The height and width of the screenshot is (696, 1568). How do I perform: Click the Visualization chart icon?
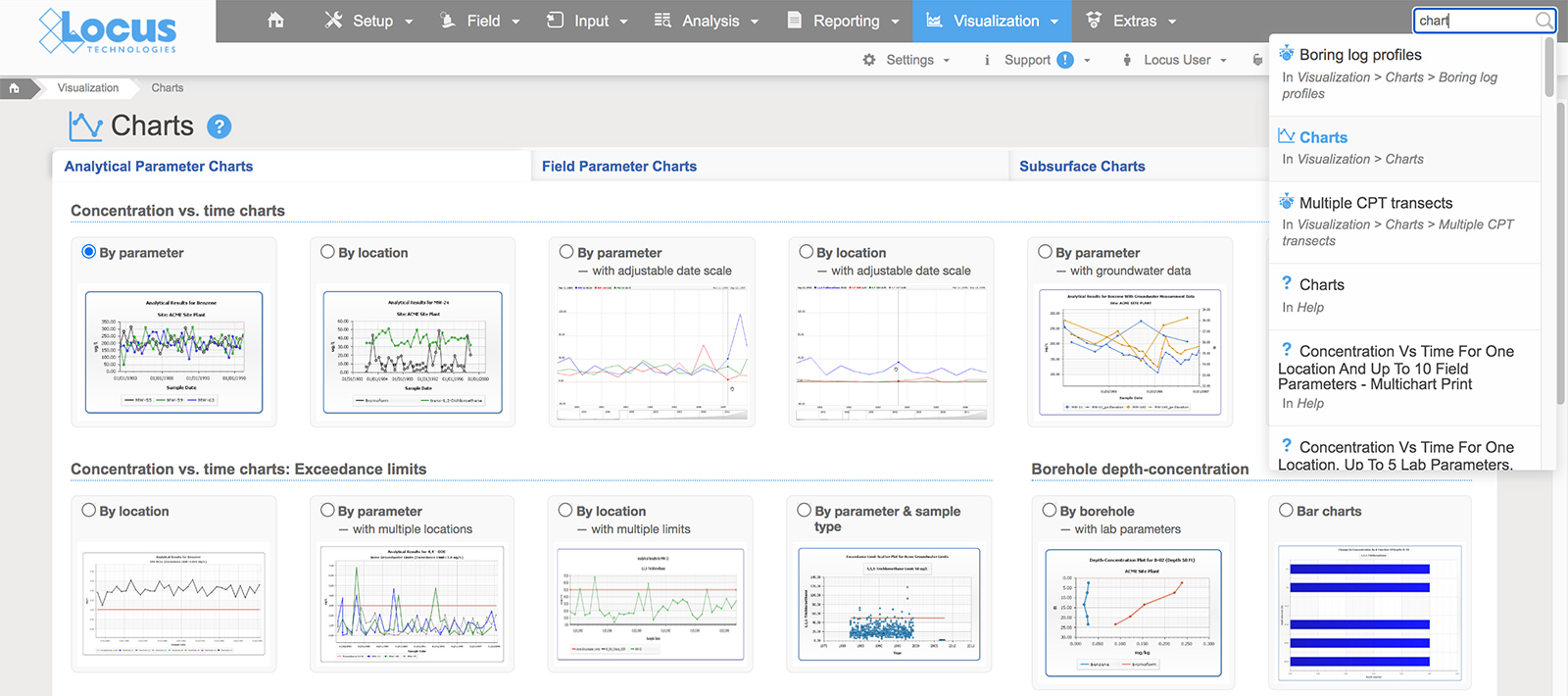point(934,21)
